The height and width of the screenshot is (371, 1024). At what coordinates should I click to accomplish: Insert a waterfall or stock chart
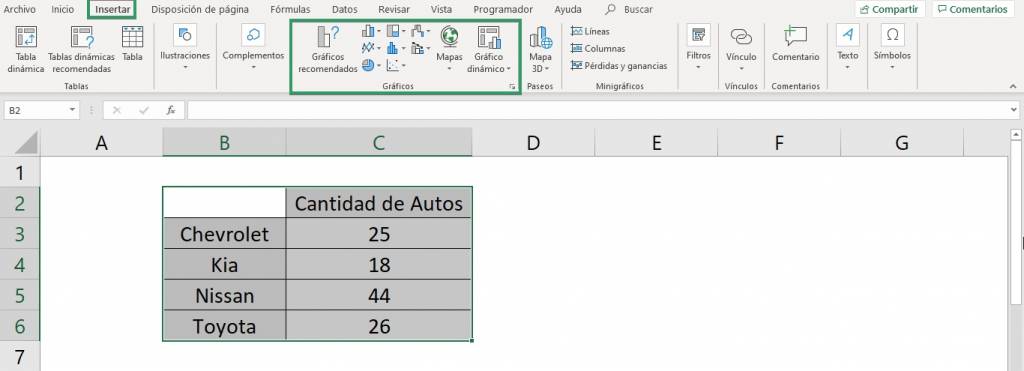(420, 31)
